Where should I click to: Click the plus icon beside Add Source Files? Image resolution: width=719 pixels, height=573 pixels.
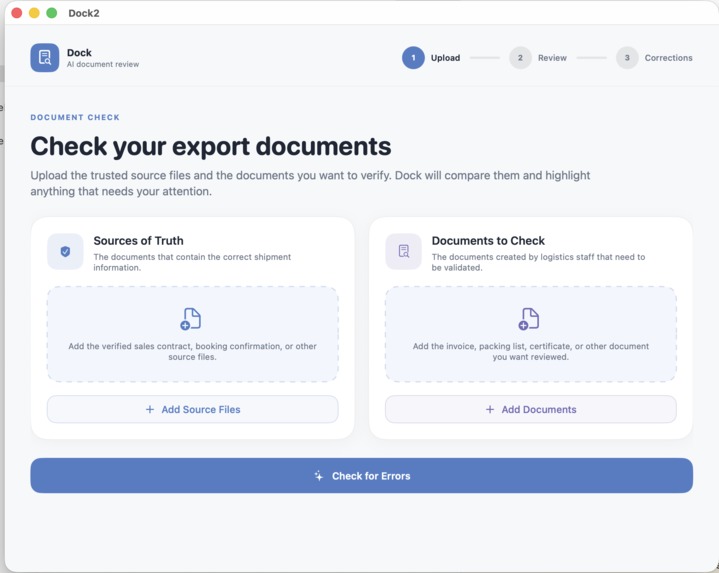pos(150,409)
